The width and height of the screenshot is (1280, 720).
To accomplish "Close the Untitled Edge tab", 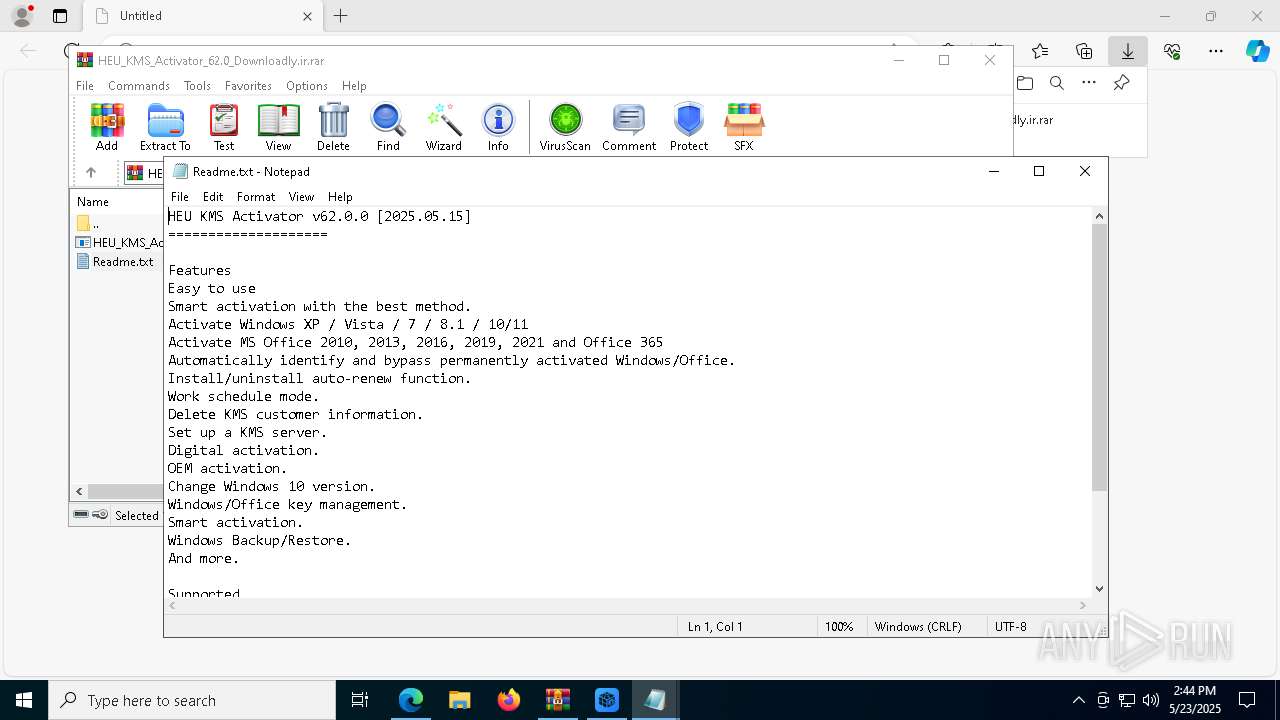I will (x=307, y=16).
